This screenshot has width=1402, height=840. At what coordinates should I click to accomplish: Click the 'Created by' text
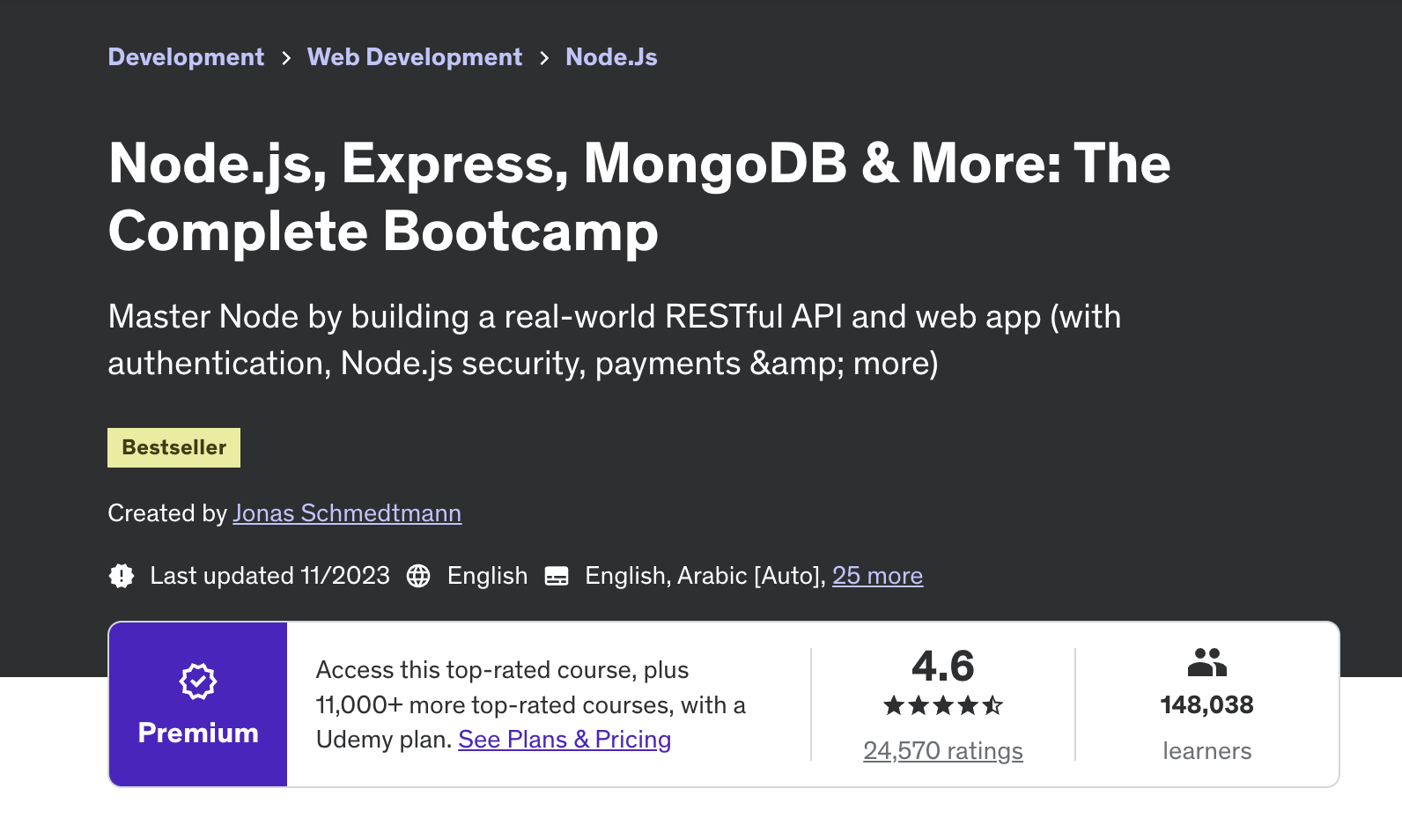[167, 513]
